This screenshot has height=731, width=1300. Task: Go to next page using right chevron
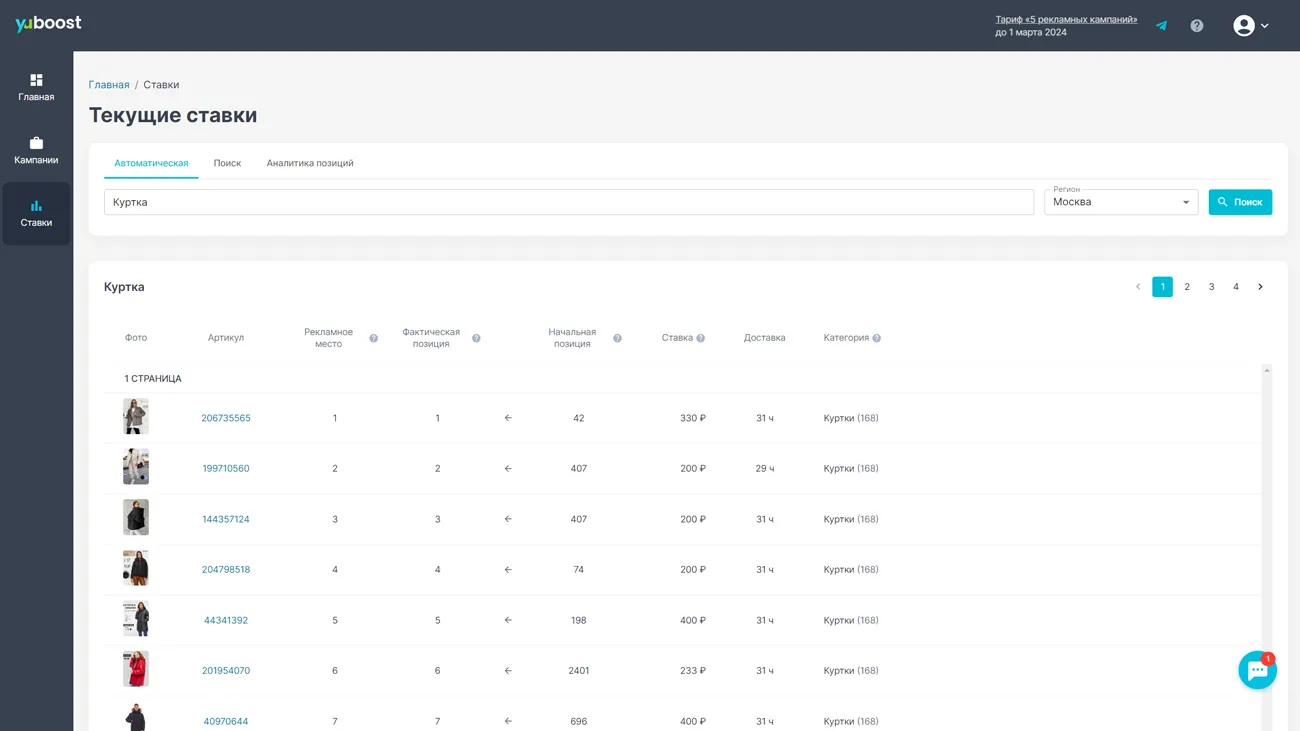click(x=1260, y=287)
